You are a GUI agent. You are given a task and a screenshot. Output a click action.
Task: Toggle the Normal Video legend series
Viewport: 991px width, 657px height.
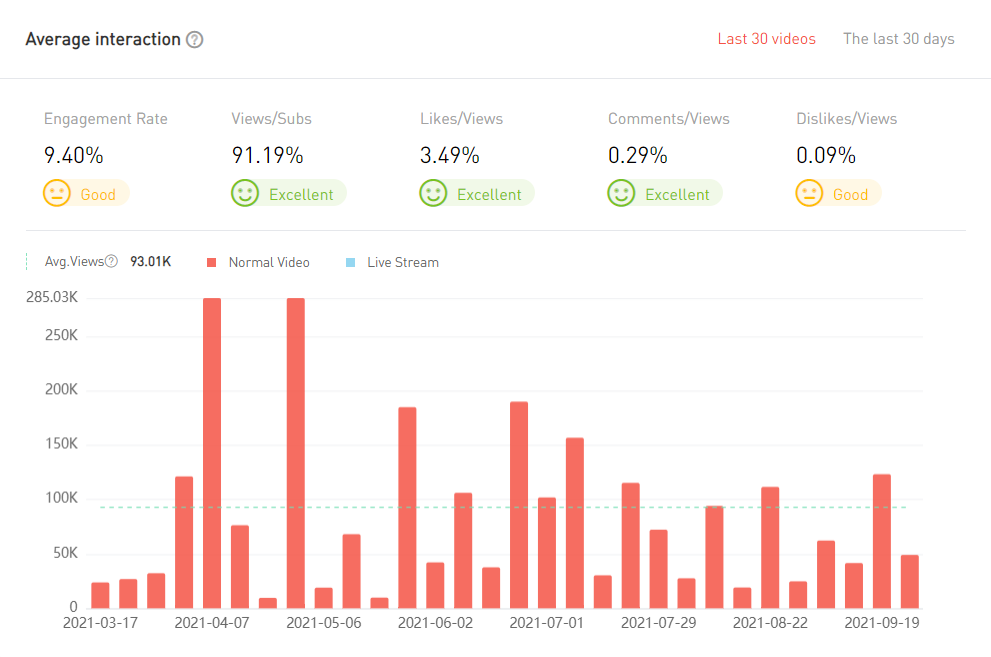[268, 263]
